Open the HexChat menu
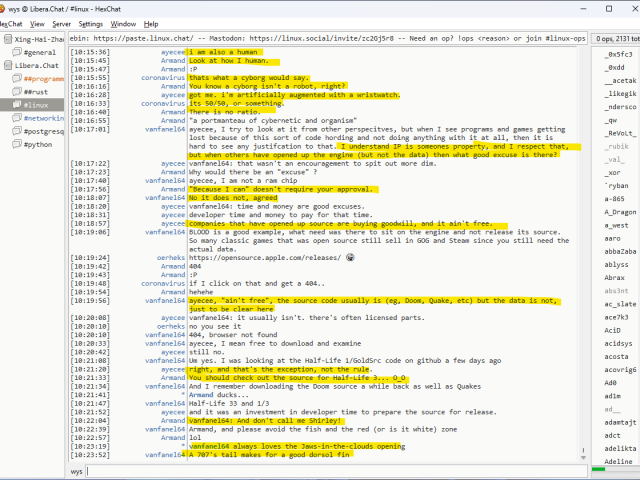The image size is (640, 480). (12, 23)
